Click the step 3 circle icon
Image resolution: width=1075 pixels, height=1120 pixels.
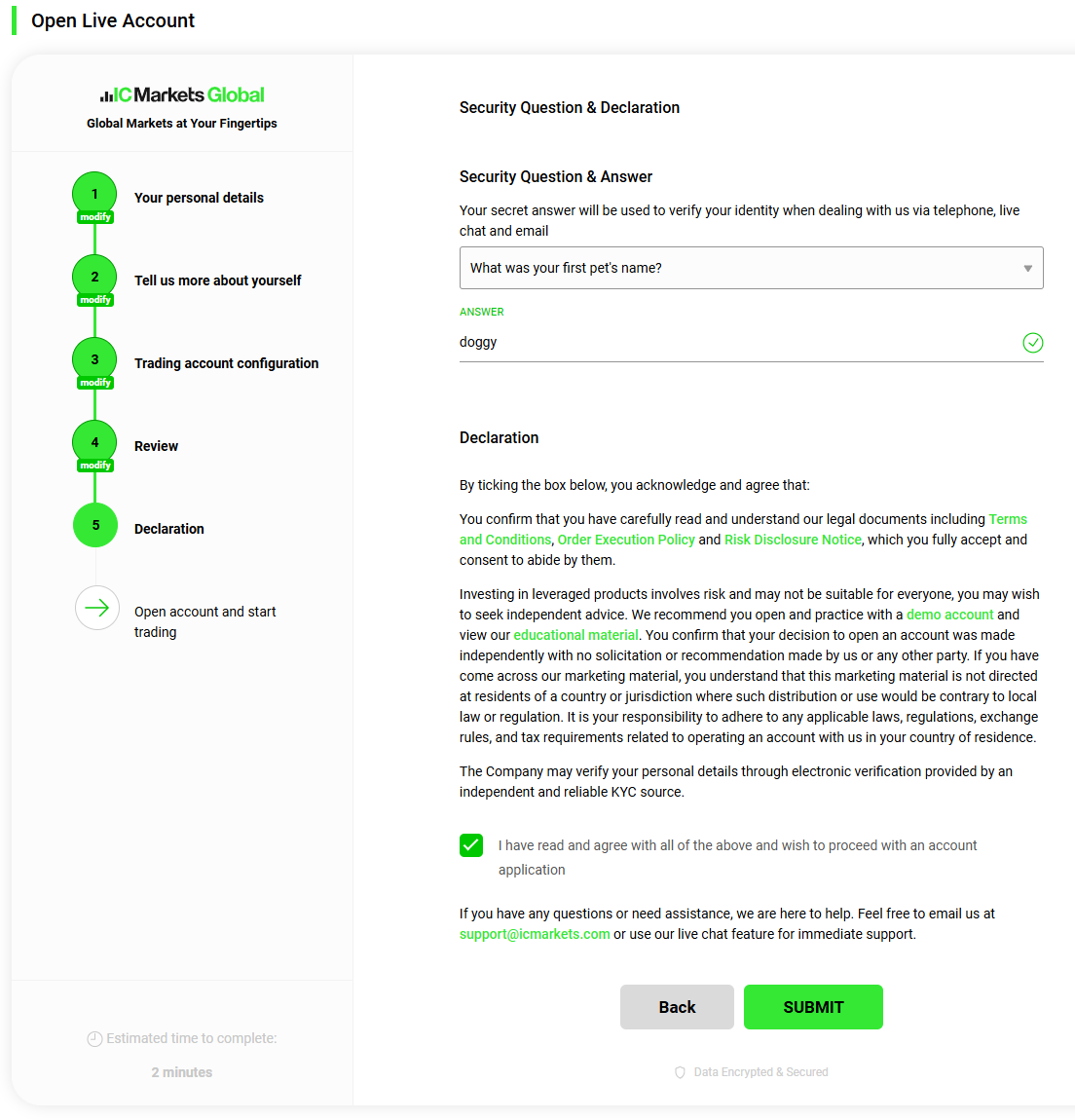[94, 360]
